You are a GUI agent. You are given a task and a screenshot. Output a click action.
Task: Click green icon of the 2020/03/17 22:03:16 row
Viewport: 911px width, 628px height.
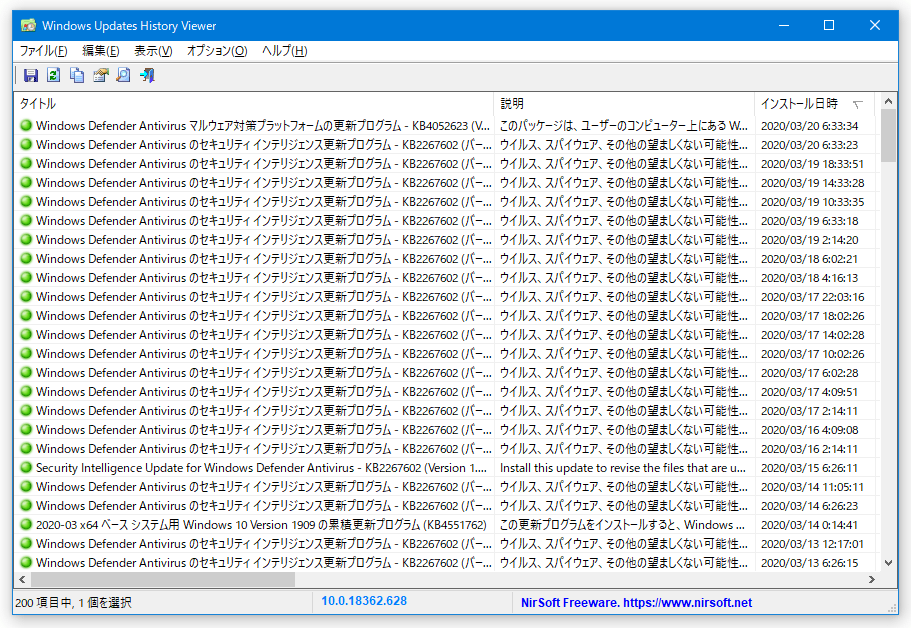[x=26, y=296]
